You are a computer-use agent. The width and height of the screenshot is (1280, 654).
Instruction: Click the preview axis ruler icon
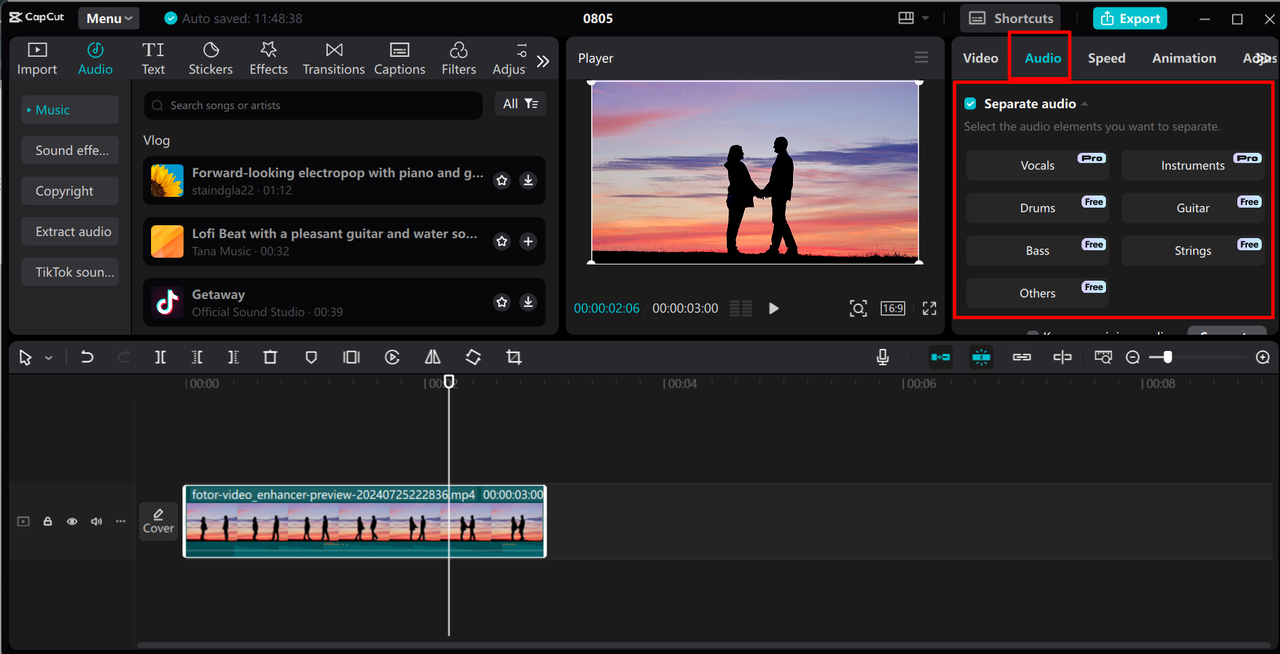tap(1103, 357)
